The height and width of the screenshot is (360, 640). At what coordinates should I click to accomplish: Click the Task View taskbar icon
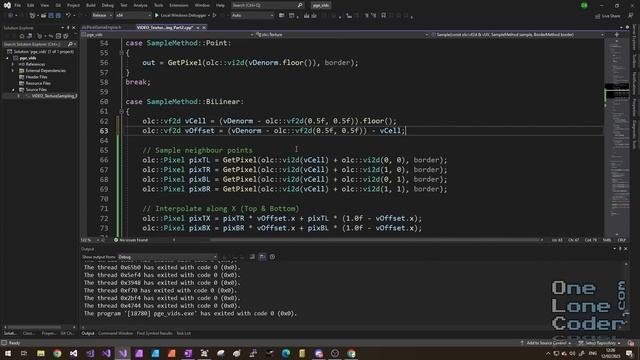(24, 353)
